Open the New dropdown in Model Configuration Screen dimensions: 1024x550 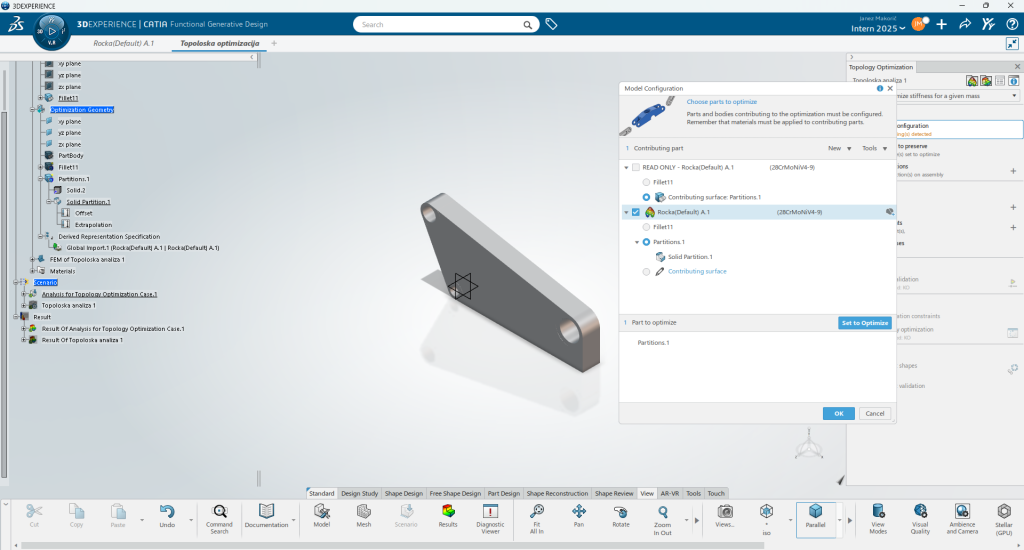point(840,148)
